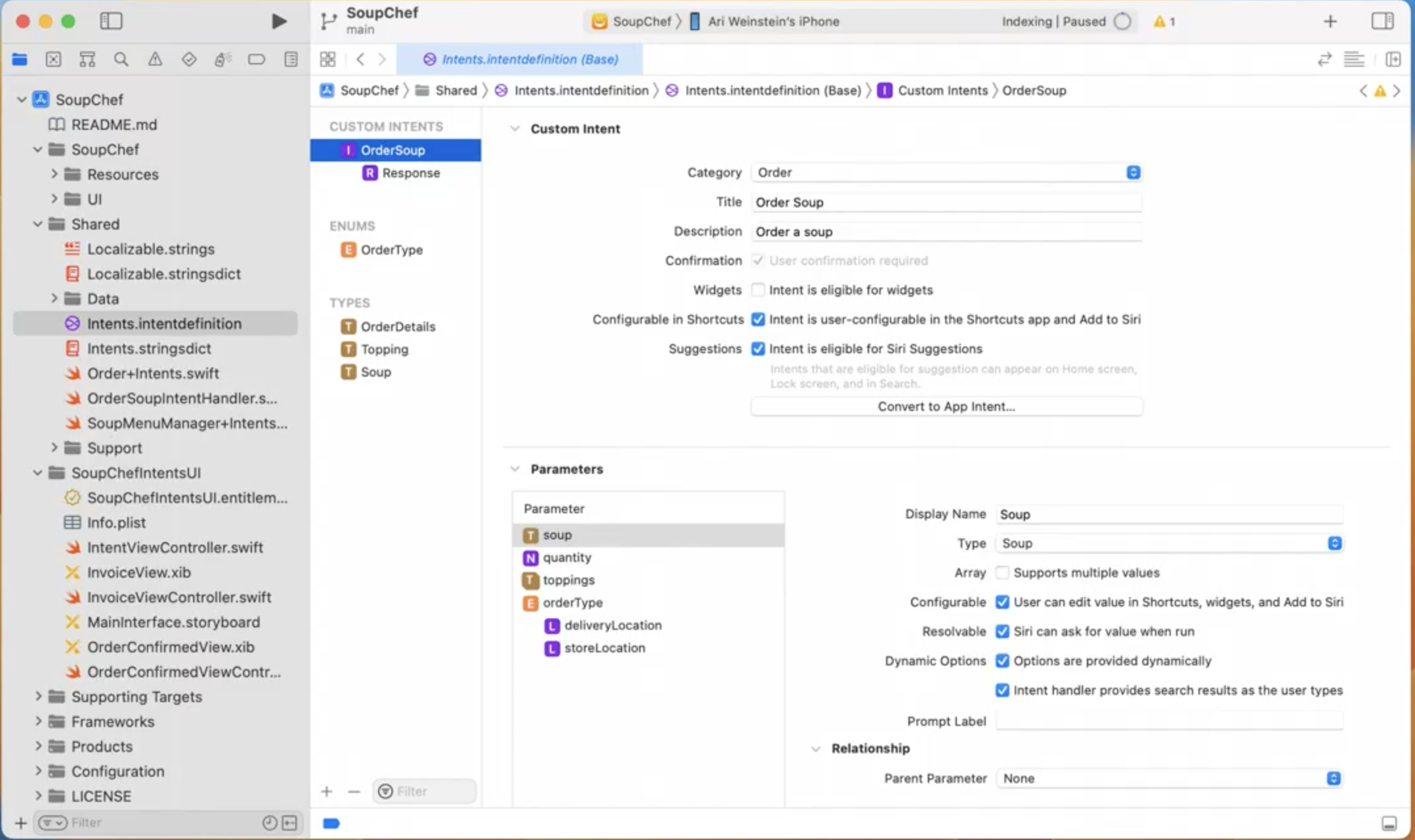Open the Report navigator

(291, 60)
